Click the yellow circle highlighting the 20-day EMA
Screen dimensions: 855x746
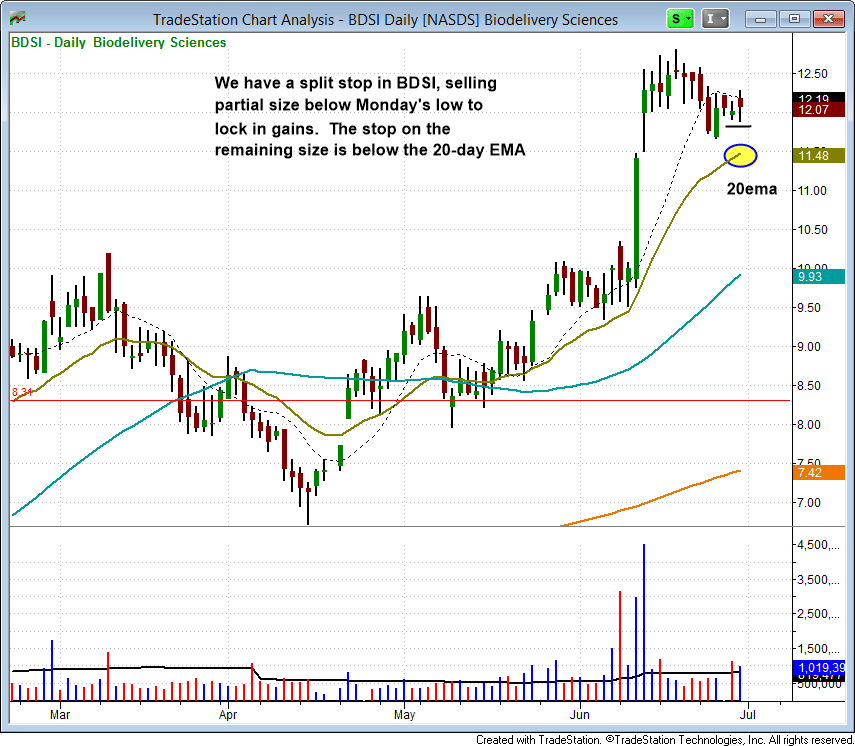pos(740,155)
